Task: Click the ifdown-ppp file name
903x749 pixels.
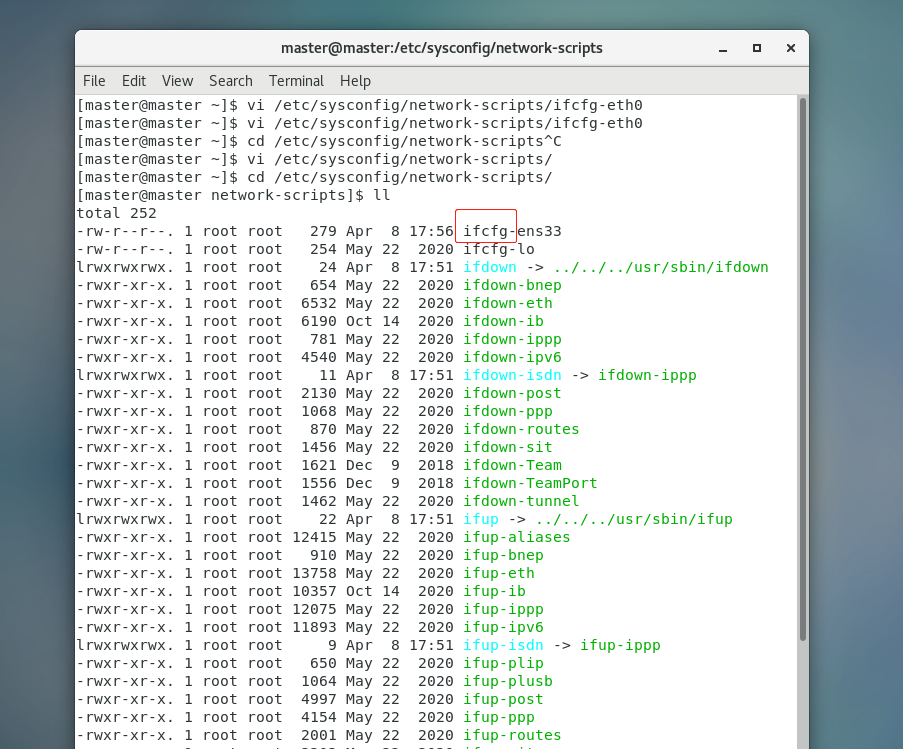Action: point(507,412)
